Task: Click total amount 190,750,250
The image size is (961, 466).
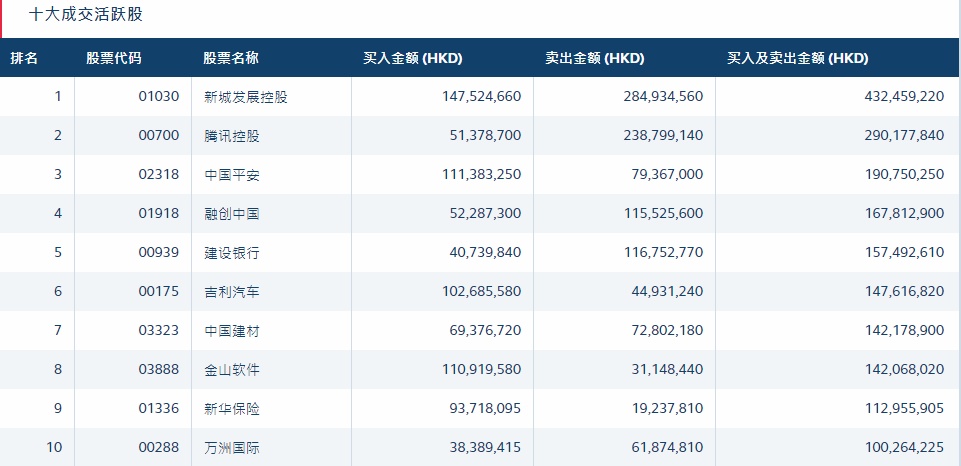Action: tap(905, 174)
